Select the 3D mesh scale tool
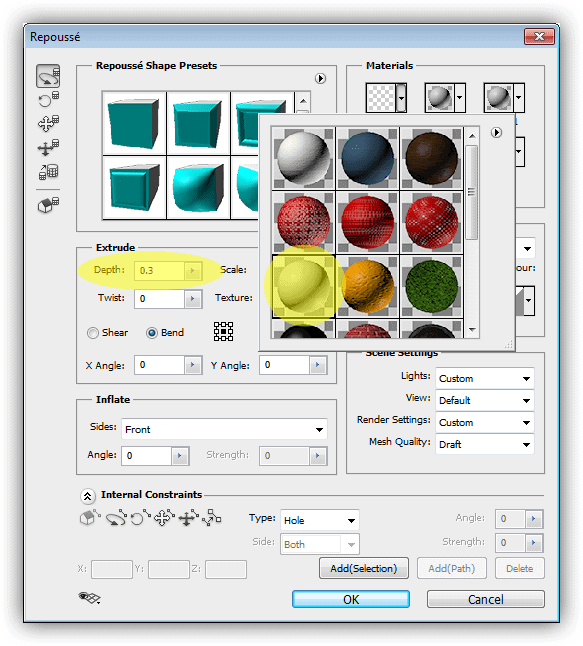Screen dimensions: 583x646 pyautogui.click(x=48, y=171)
